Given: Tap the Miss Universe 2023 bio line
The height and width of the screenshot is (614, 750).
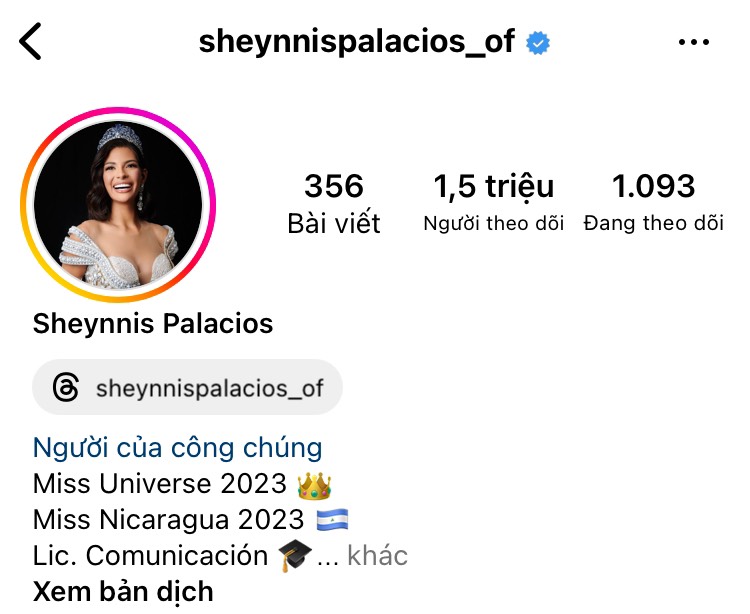Looking at the screenshot, I should click(x=182, y=484).
